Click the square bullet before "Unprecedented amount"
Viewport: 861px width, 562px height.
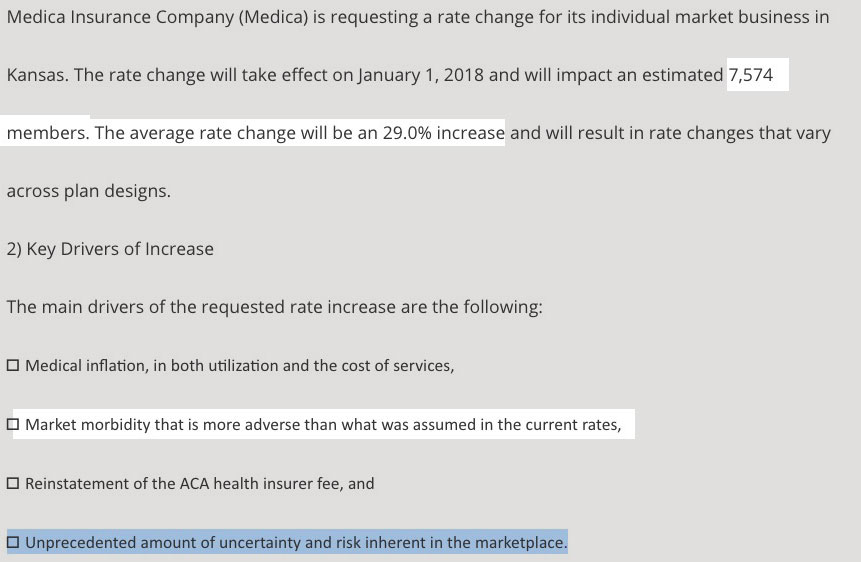pos(12,543)
